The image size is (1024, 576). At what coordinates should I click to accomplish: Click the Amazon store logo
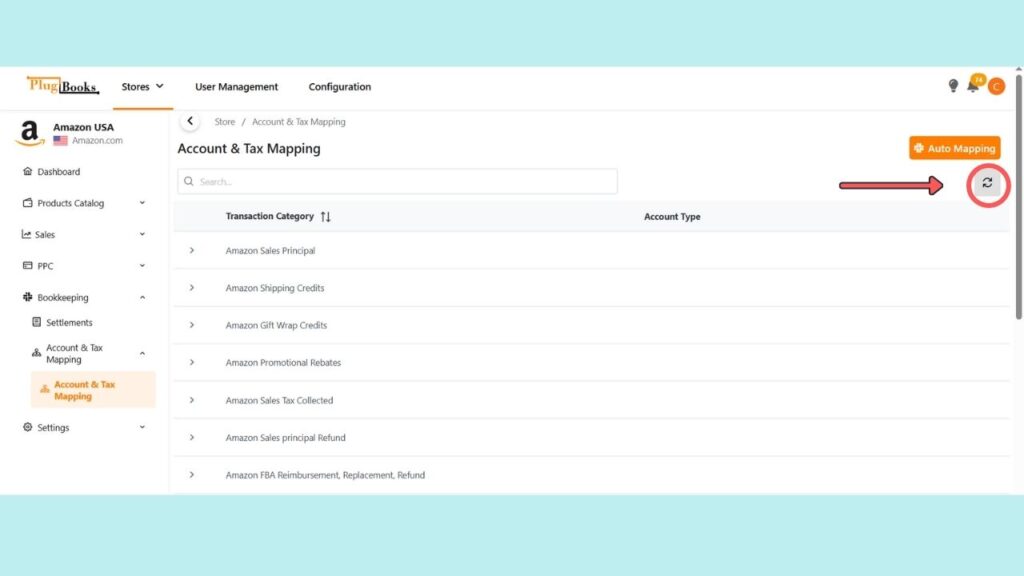pyautogui.click(x=30, y=133)
